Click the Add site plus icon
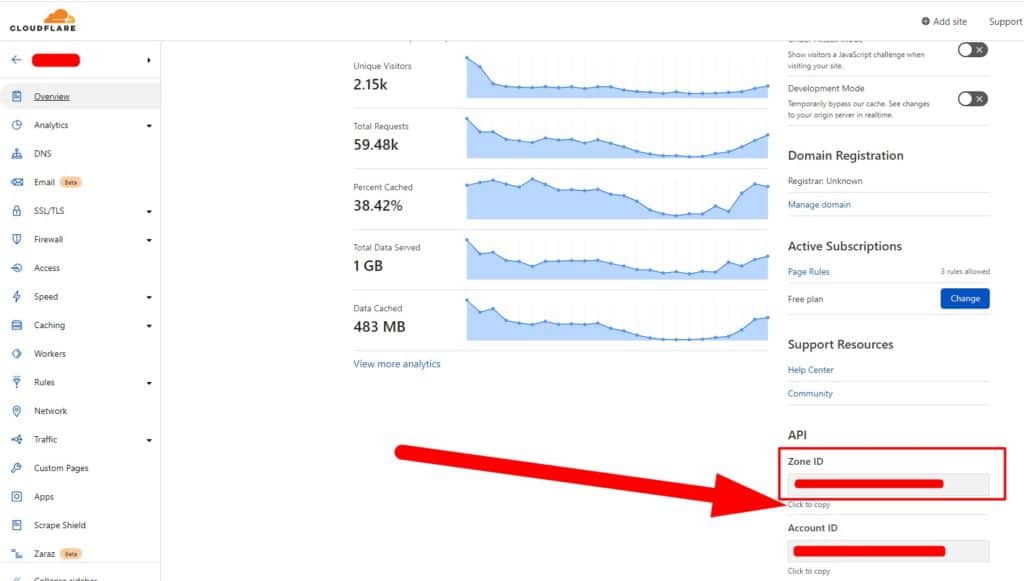 click(925, 21)
